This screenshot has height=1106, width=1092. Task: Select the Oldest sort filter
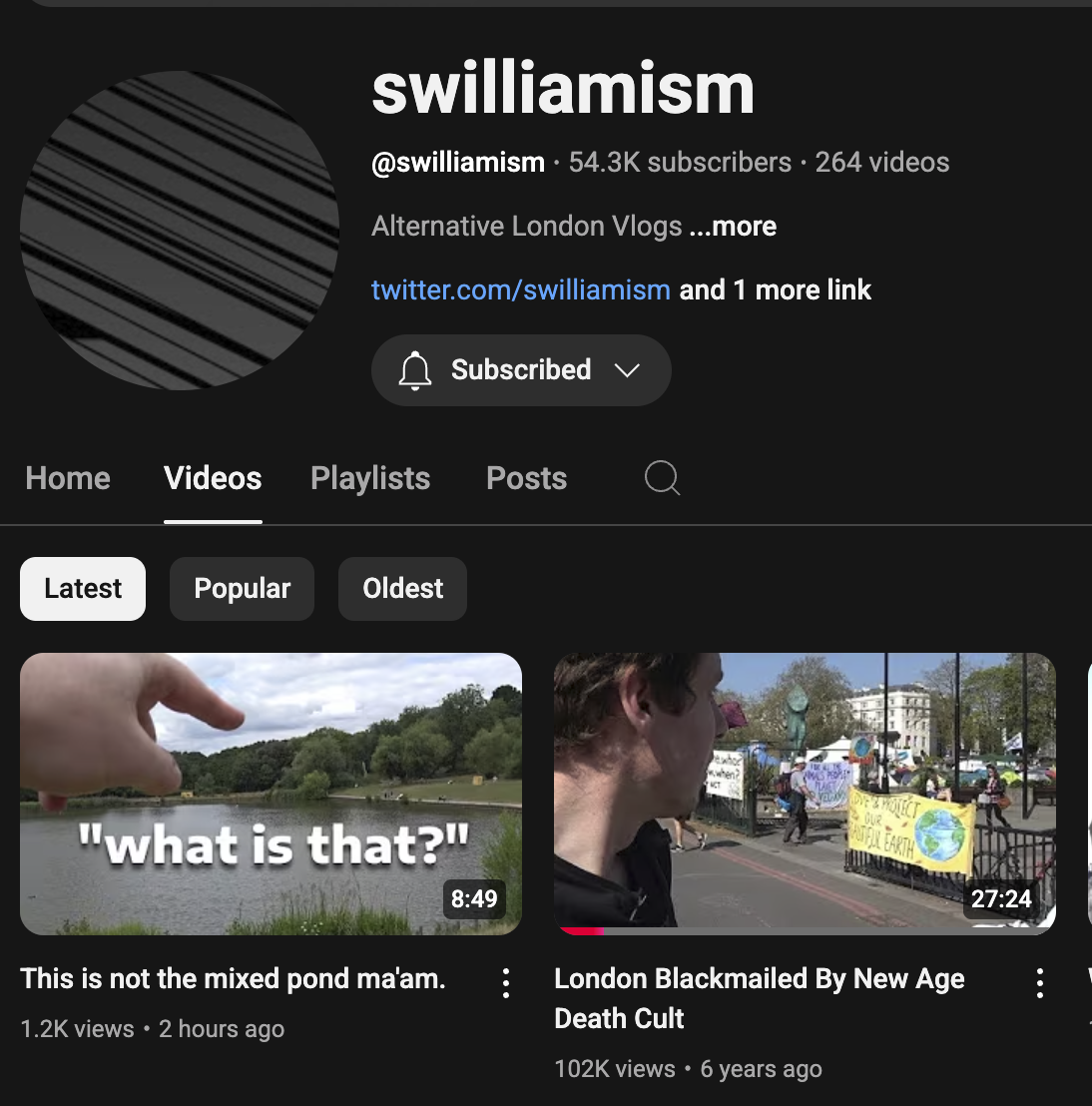pyautogui.click(x=403, y=589)
